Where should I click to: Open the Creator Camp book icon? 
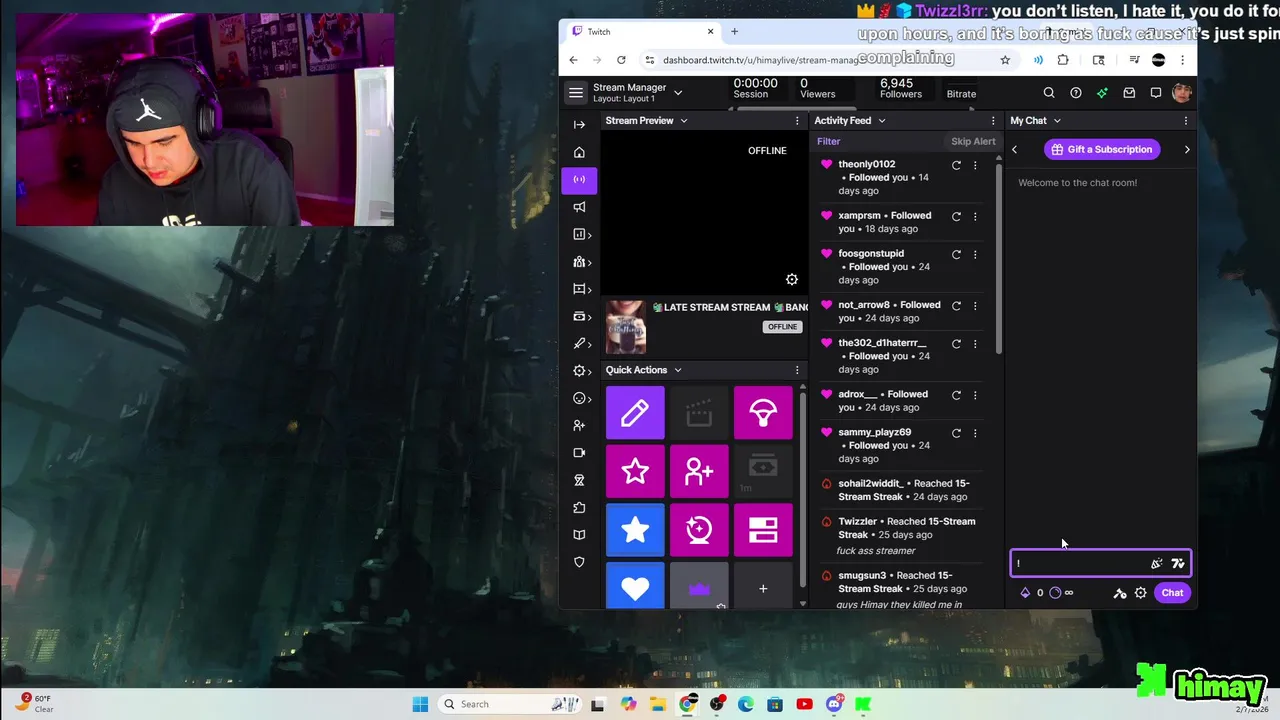pos(579,535)
